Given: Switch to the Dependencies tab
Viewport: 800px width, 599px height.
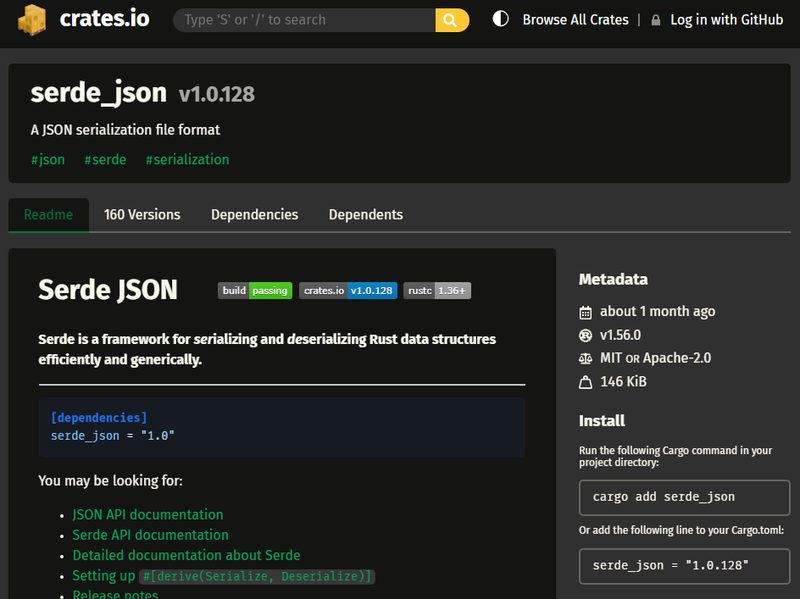Looking at the screenshot, I should (255, 215).
